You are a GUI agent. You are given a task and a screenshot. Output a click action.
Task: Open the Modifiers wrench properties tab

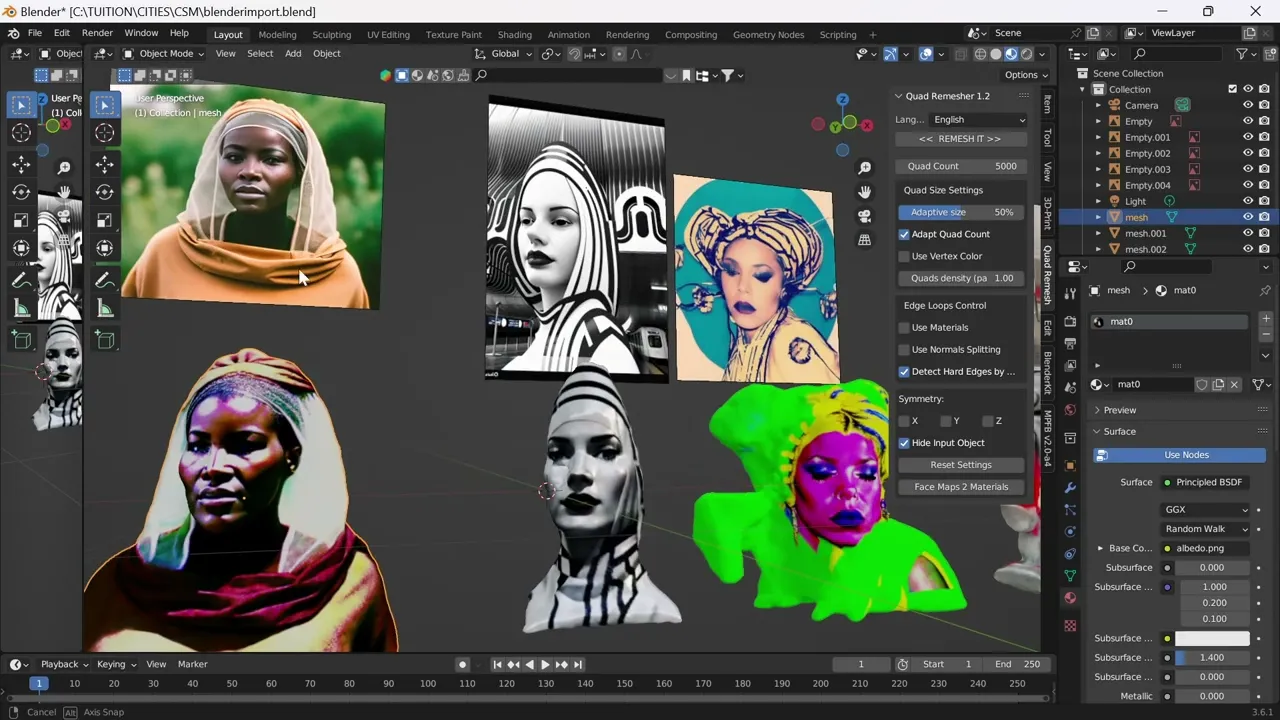(1070, 488)
